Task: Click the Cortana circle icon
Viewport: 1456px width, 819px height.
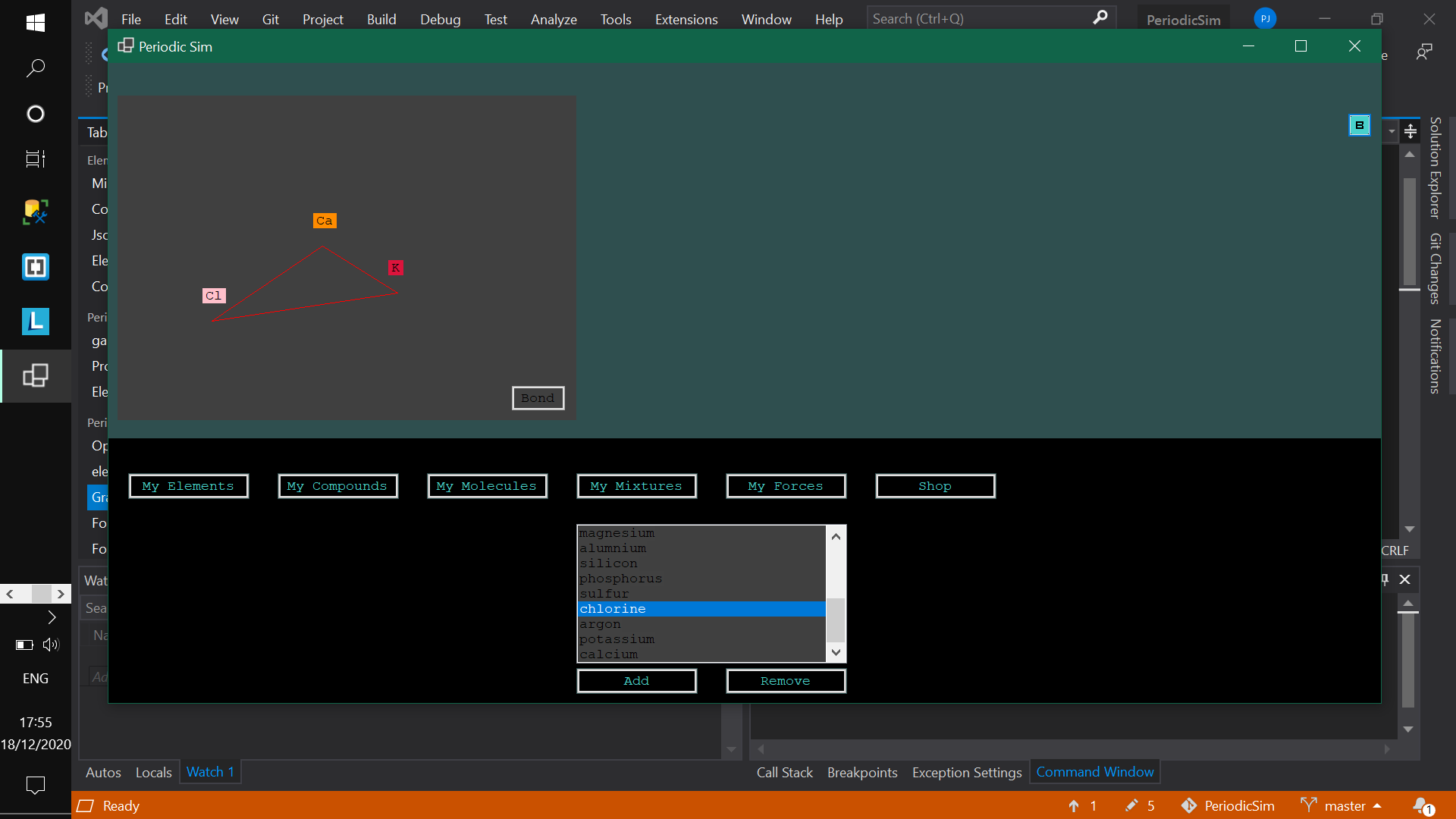Action: tap(35, 114)
